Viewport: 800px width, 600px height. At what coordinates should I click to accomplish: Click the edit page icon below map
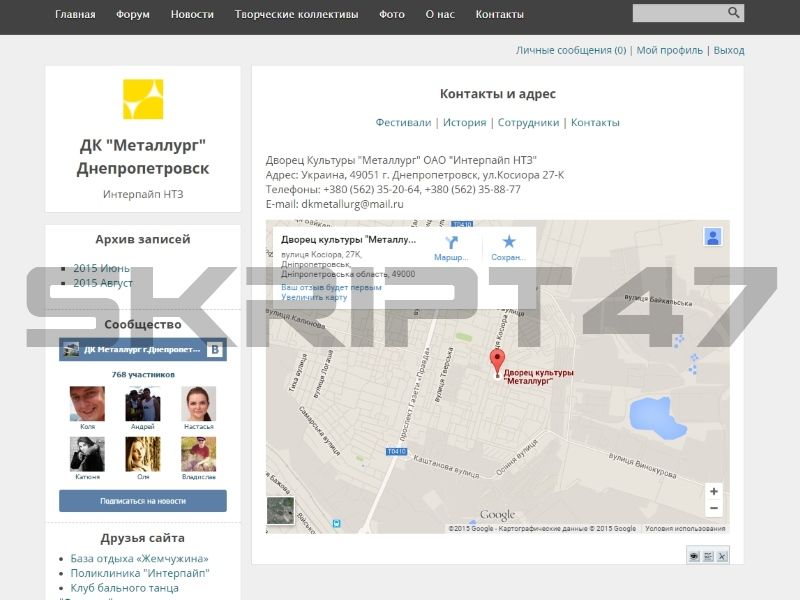pyautogui.click(x=708, y=556)
